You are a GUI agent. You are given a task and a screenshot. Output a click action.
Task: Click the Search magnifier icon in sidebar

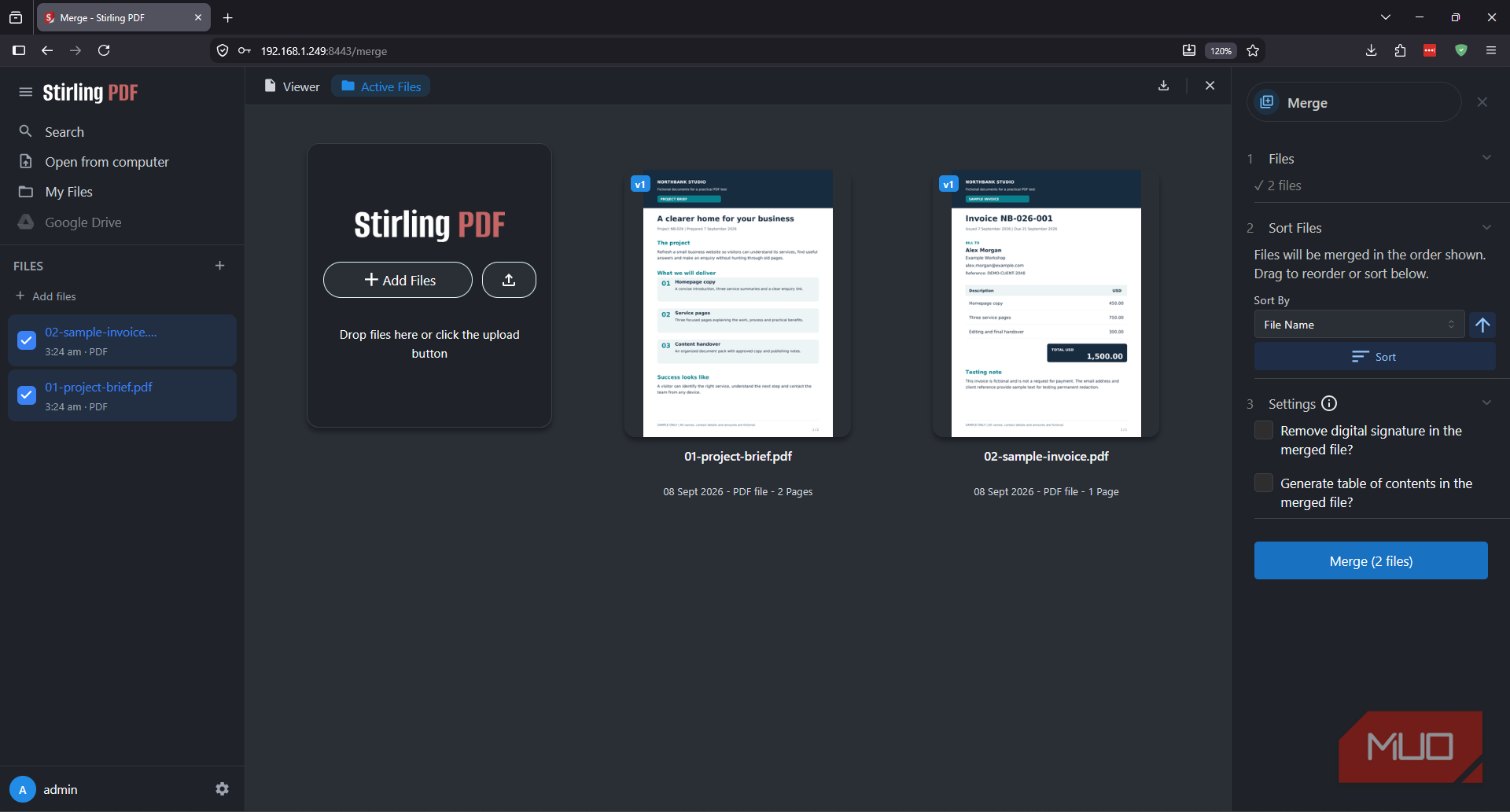point(26,131)
